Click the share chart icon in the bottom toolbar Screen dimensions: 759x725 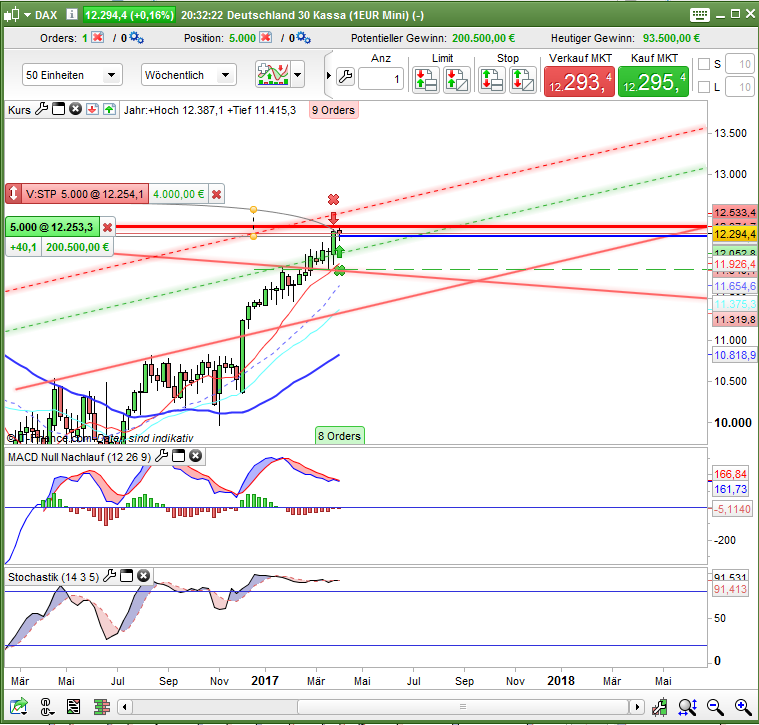coord(18,707)
